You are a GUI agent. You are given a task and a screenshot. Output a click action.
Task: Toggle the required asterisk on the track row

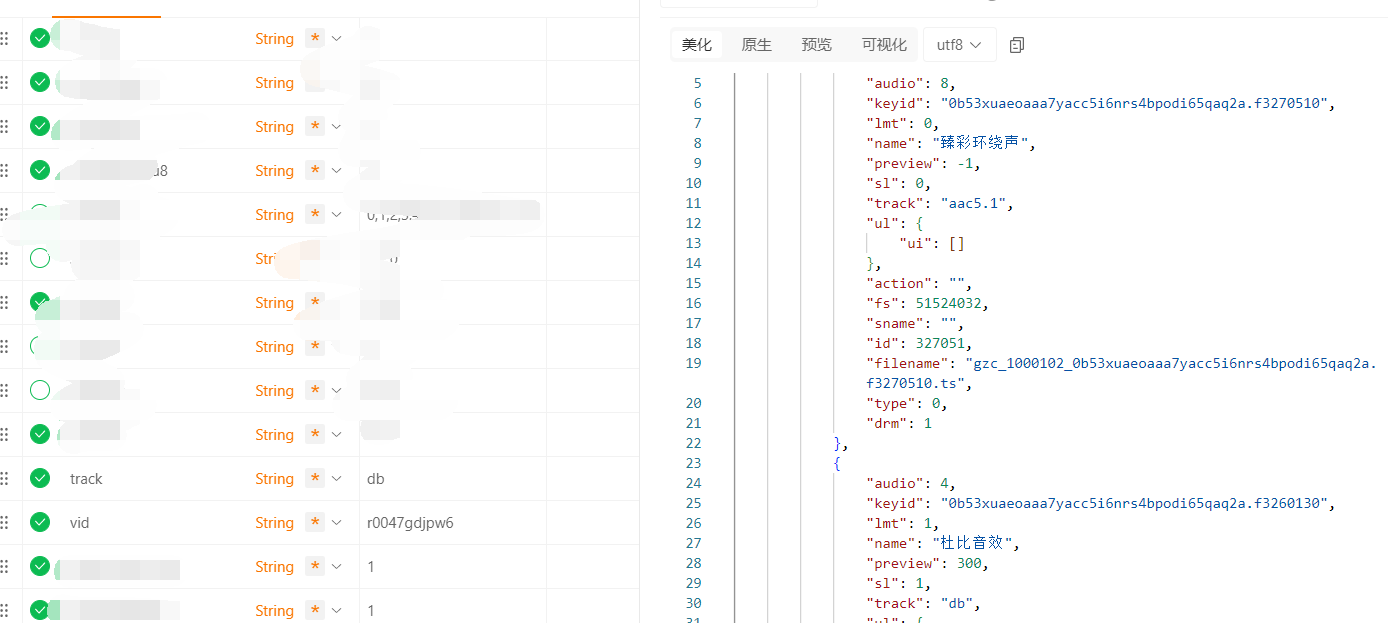click(x=316, y=479)
